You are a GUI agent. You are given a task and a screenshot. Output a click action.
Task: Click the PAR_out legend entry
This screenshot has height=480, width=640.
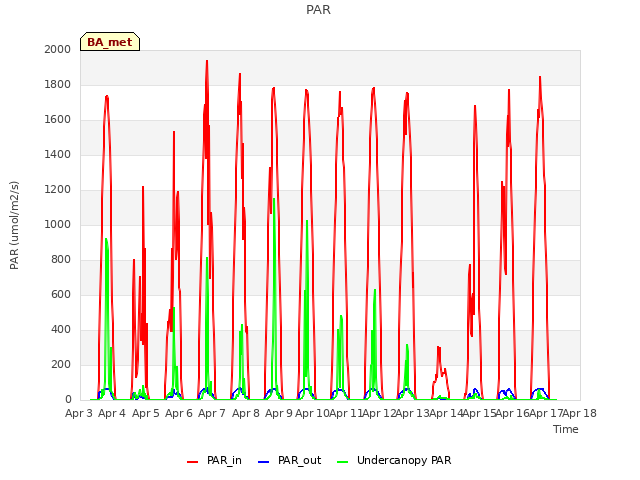click(x=290, y=460)
